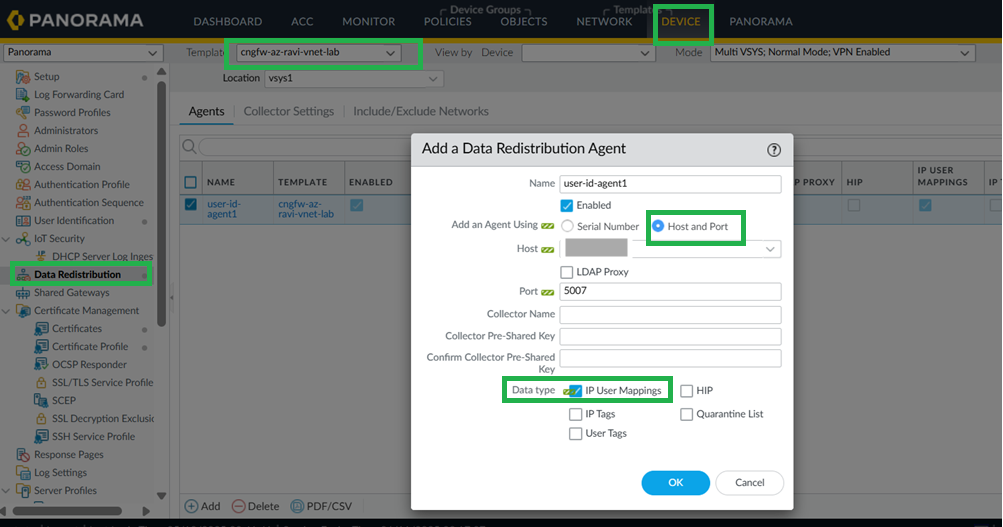Check the HIP data type checkbox
Image resolution: width=1003 pixels, height=527 pixels.
pos(687,390)
